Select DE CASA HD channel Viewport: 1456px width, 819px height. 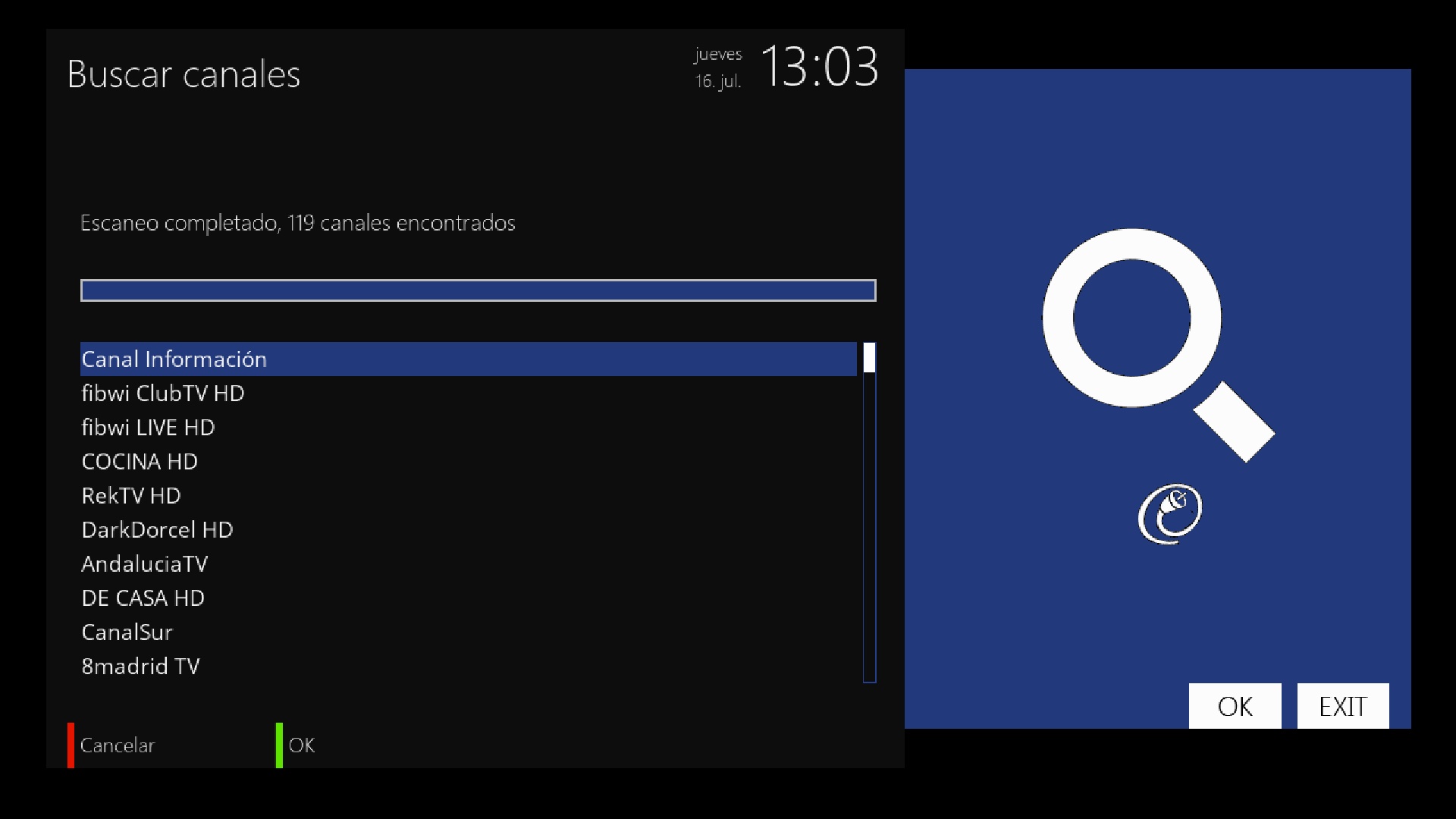[x=469, y=598]
